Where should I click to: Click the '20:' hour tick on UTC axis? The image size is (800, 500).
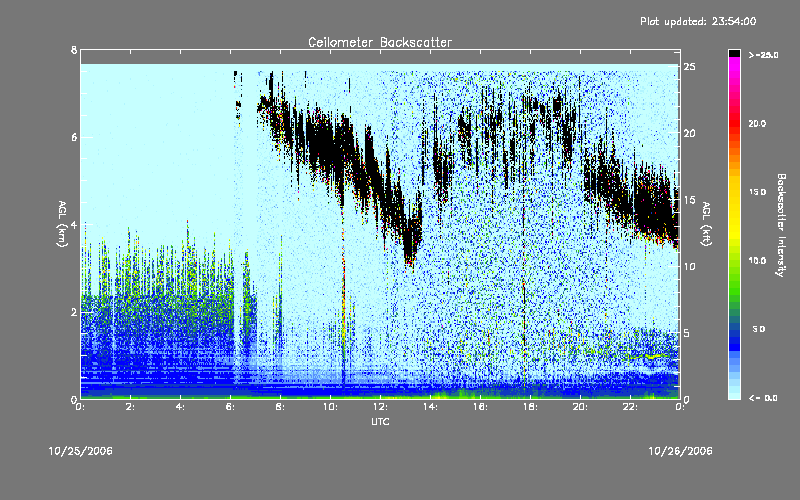coord(581,407)
